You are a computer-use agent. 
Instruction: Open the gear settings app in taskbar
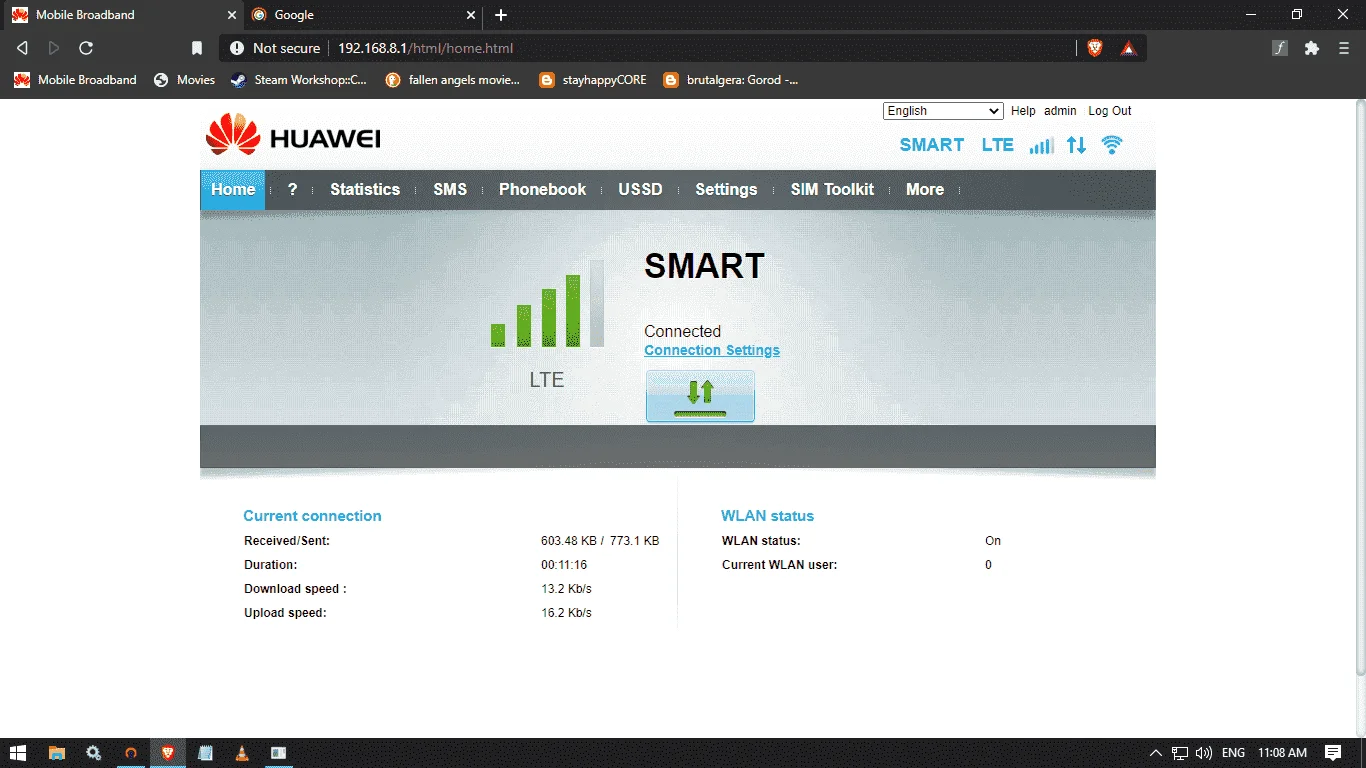[x=94, y=753]
